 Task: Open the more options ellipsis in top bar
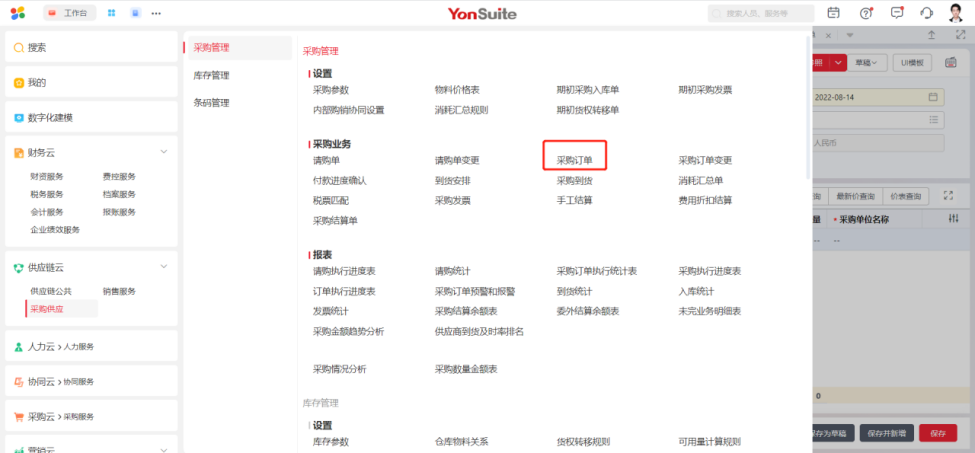pos(156,13)
